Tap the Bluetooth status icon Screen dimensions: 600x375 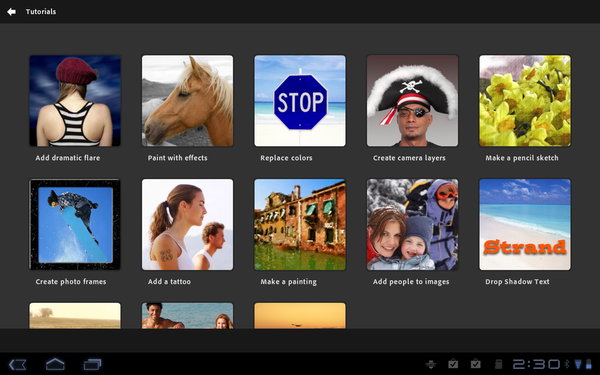click(x=567, y=364)
